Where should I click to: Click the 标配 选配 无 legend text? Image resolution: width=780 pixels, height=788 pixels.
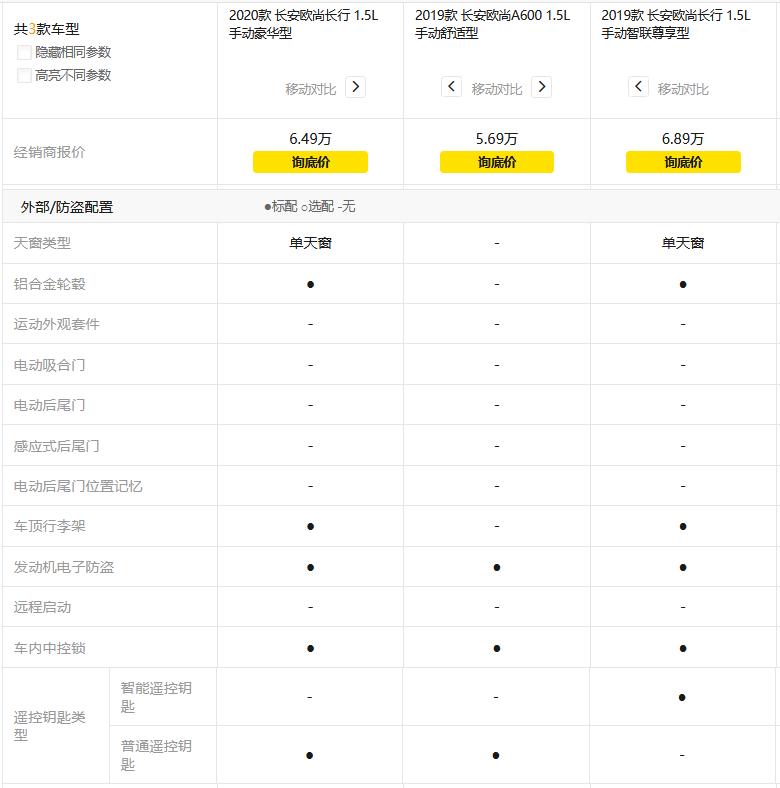point(310,206)
